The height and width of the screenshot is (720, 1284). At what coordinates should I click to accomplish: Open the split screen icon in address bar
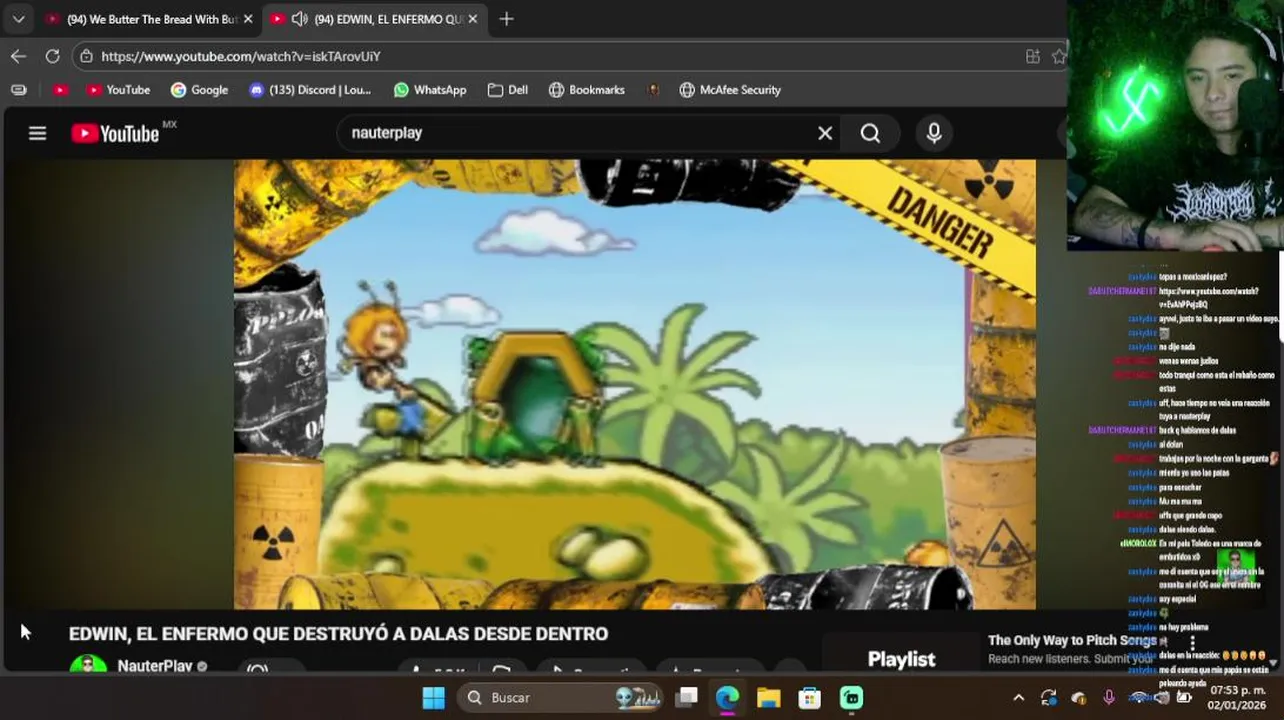(1033, 56)
